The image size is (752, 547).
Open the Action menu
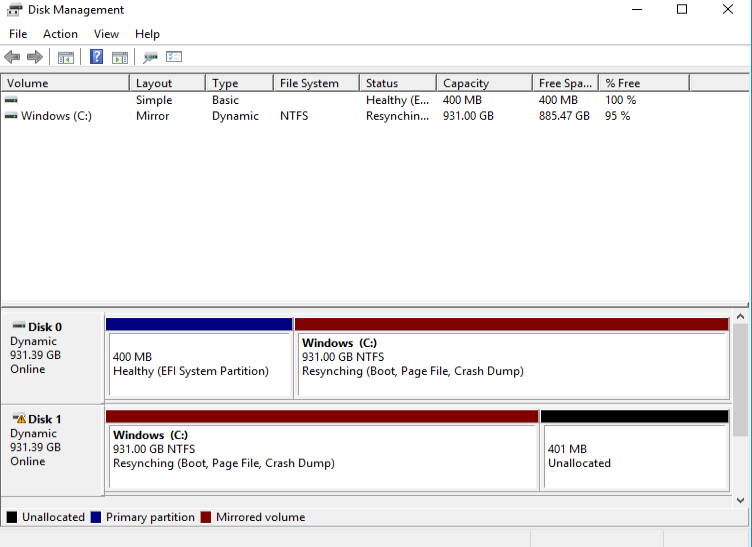pos(60,34)
